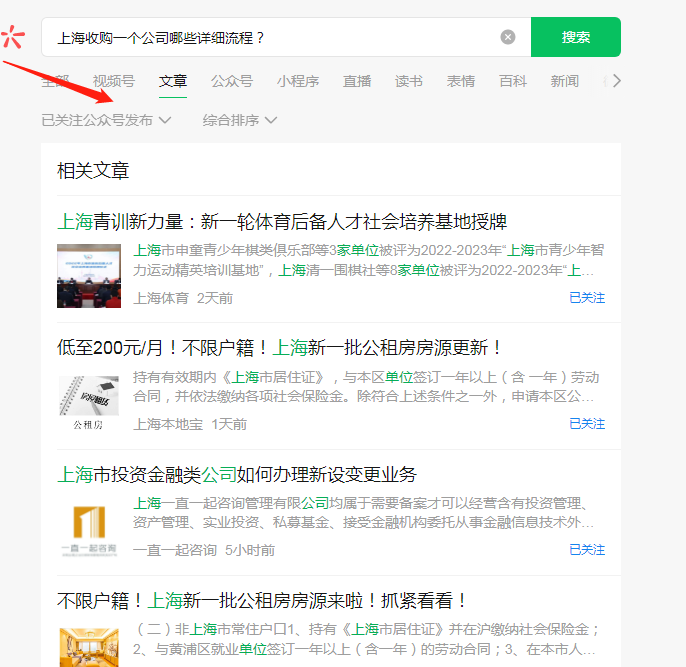This screenshot has width=686, height=667.
Task: Switch to the 小程序 tab
Action: [x=298, y=81]
